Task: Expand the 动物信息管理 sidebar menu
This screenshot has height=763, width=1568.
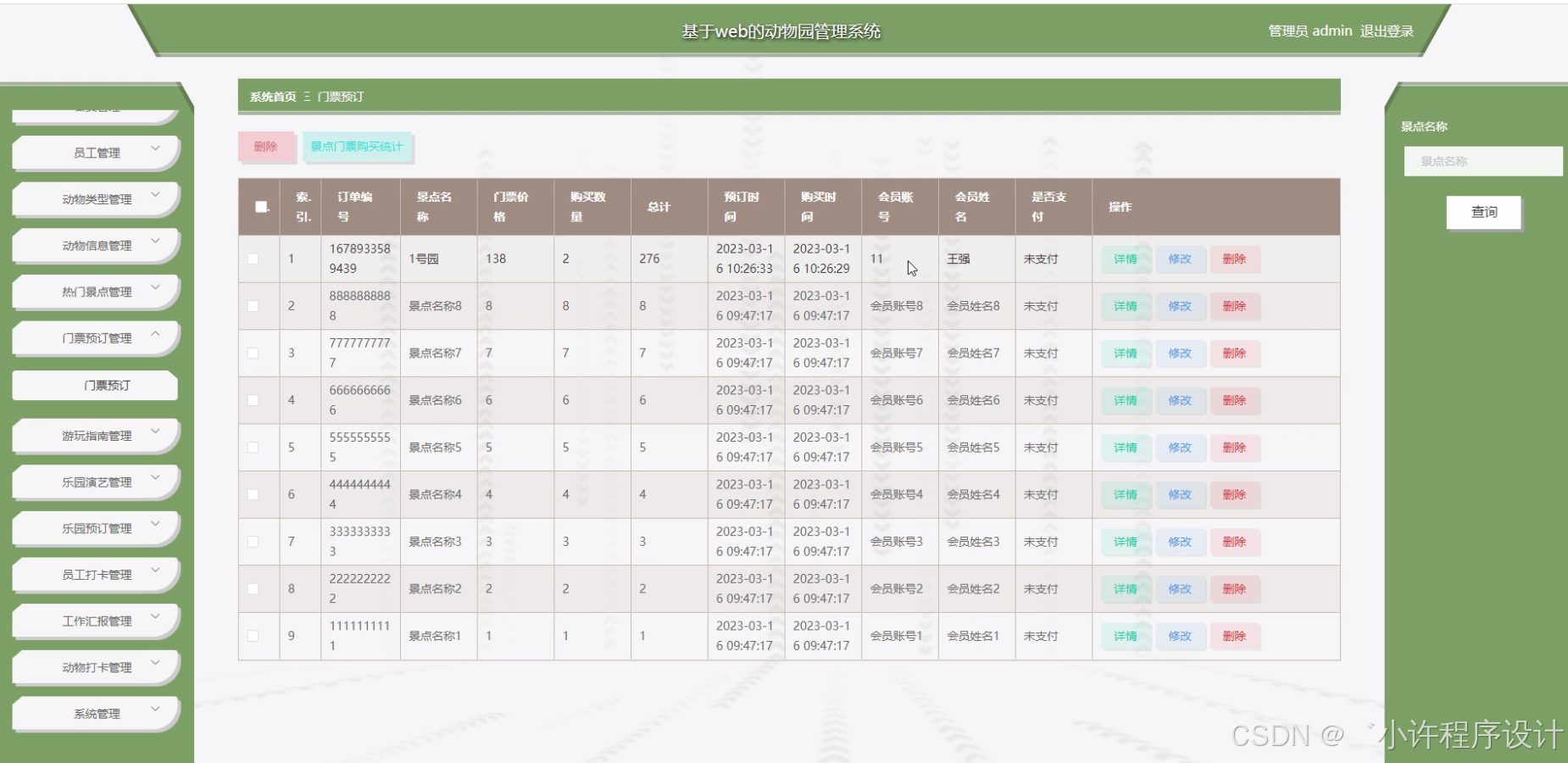Action: [x=96, y=245]
